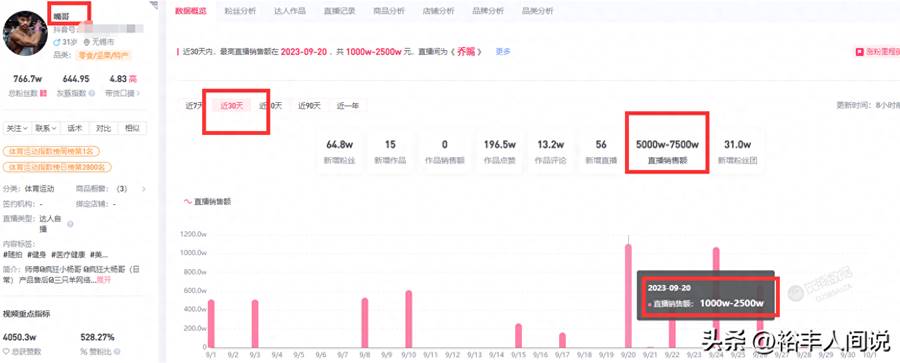Expand the 商品橱窗 arrow
Screen dimensions: 900x363
[x=143, y=189]
